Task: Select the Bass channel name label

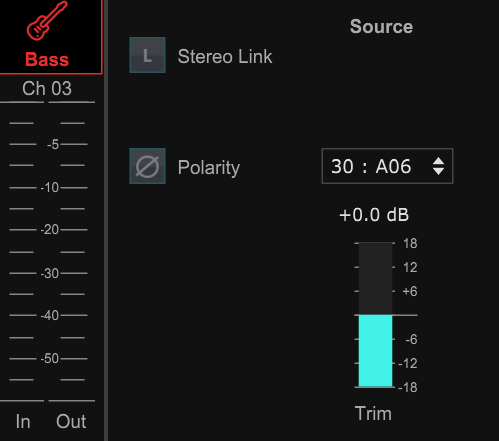Action: coord(47,60)
